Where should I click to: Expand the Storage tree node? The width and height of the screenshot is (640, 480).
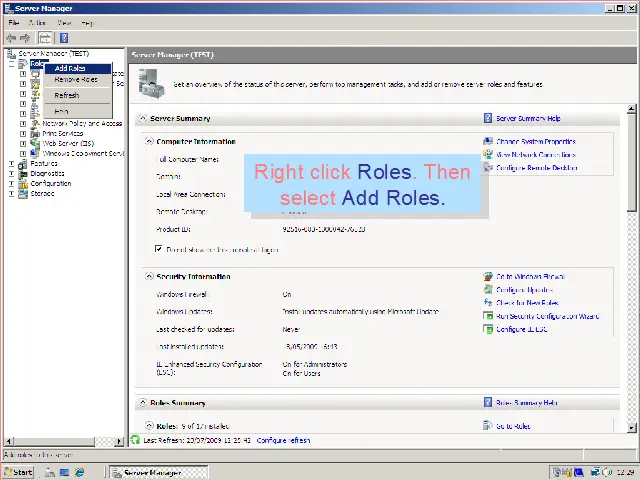11,194
